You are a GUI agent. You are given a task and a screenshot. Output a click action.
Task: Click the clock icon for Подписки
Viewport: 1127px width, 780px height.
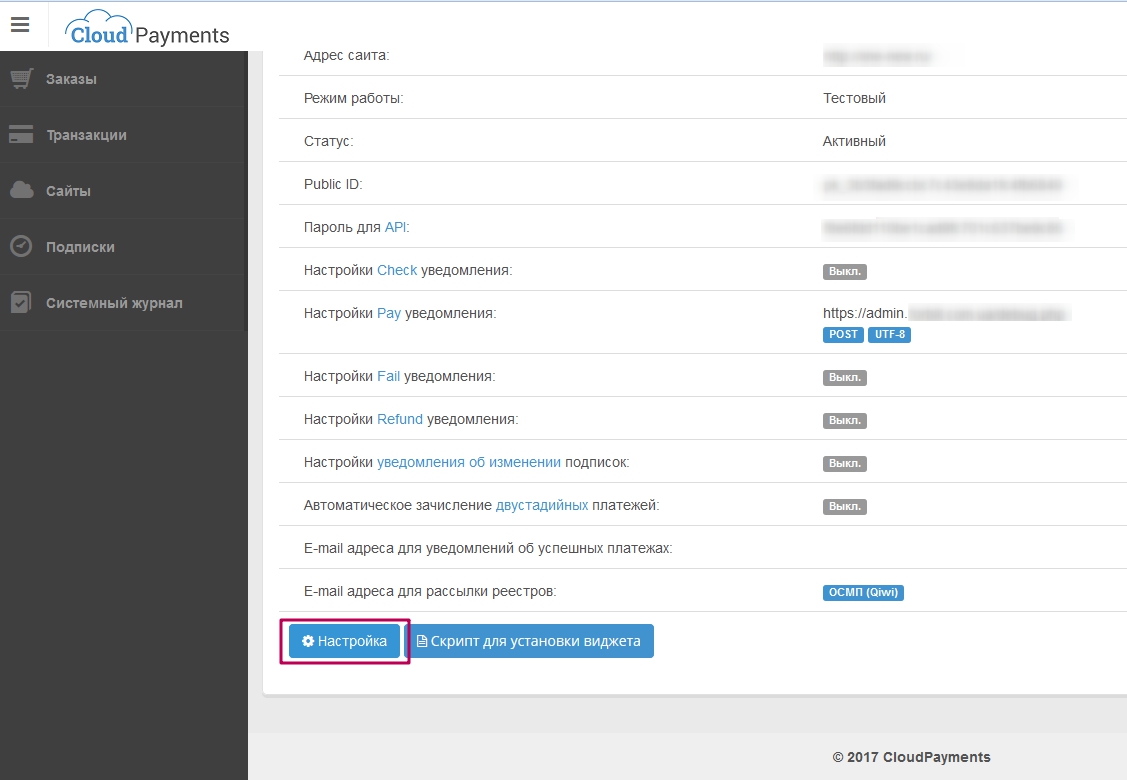point(21,247)
